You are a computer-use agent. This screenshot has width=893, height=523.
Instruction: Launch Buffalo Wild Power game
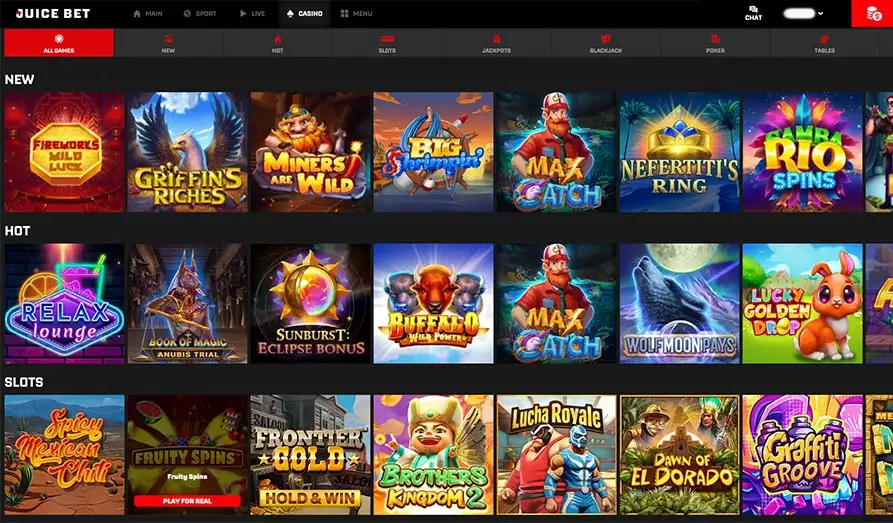point(433,304)
